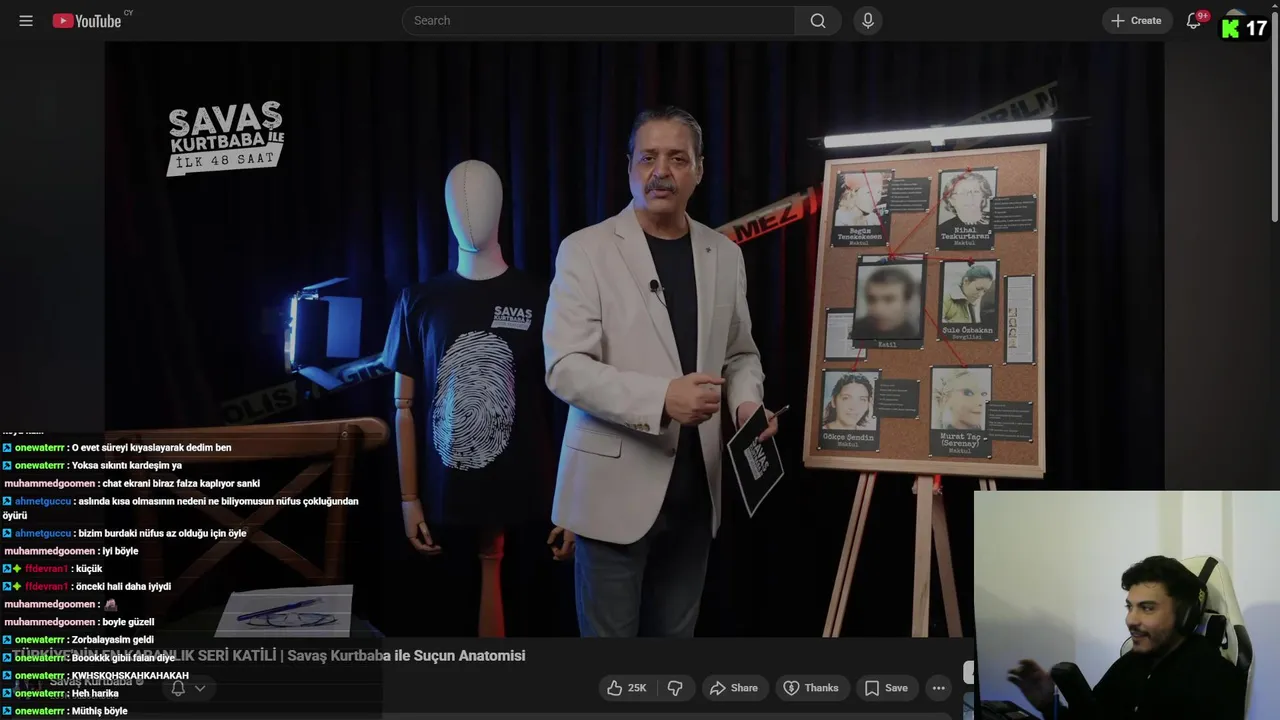The height and width of the screenshot is (720, 1280).
Task: Open the YouTube guide hamburger menu
Action: 26,20
